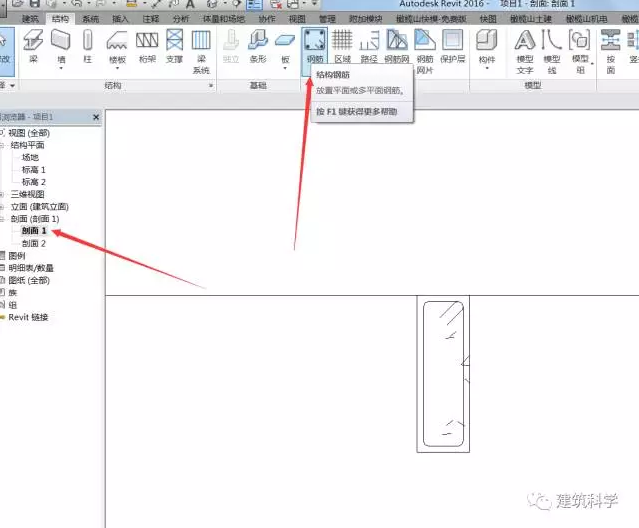Select 三维视图 node in the browser
The height and width of the screenshot is (528, 639).
click(x=27, y=194)
